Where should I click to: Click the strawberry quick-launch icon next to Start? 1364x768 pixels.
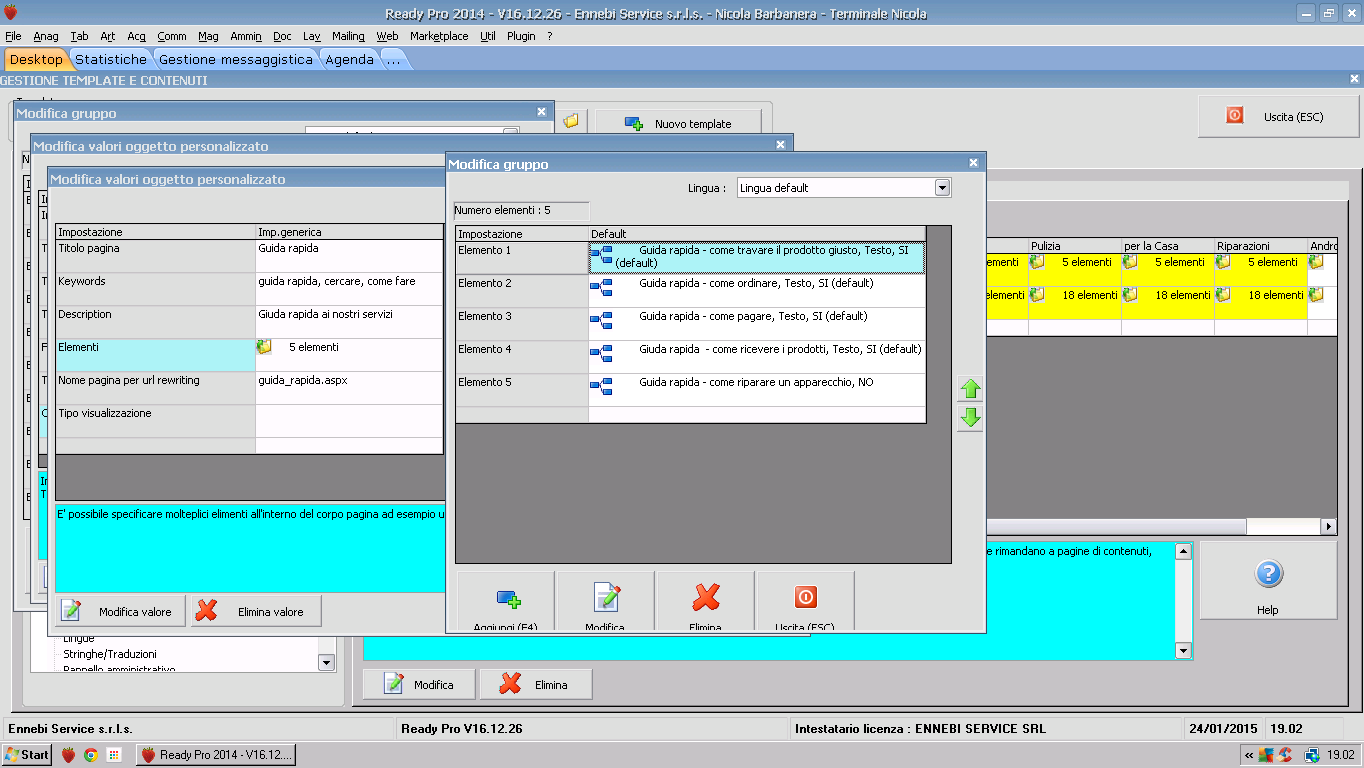69,755
